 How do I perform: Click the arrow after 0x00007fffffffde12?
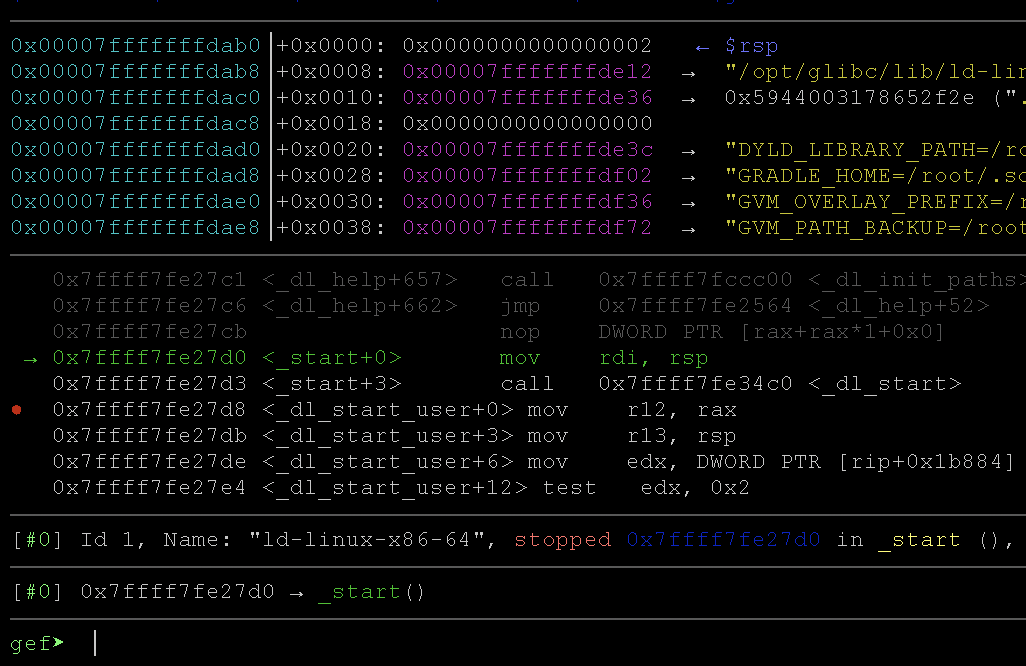(x=688, y=73)
